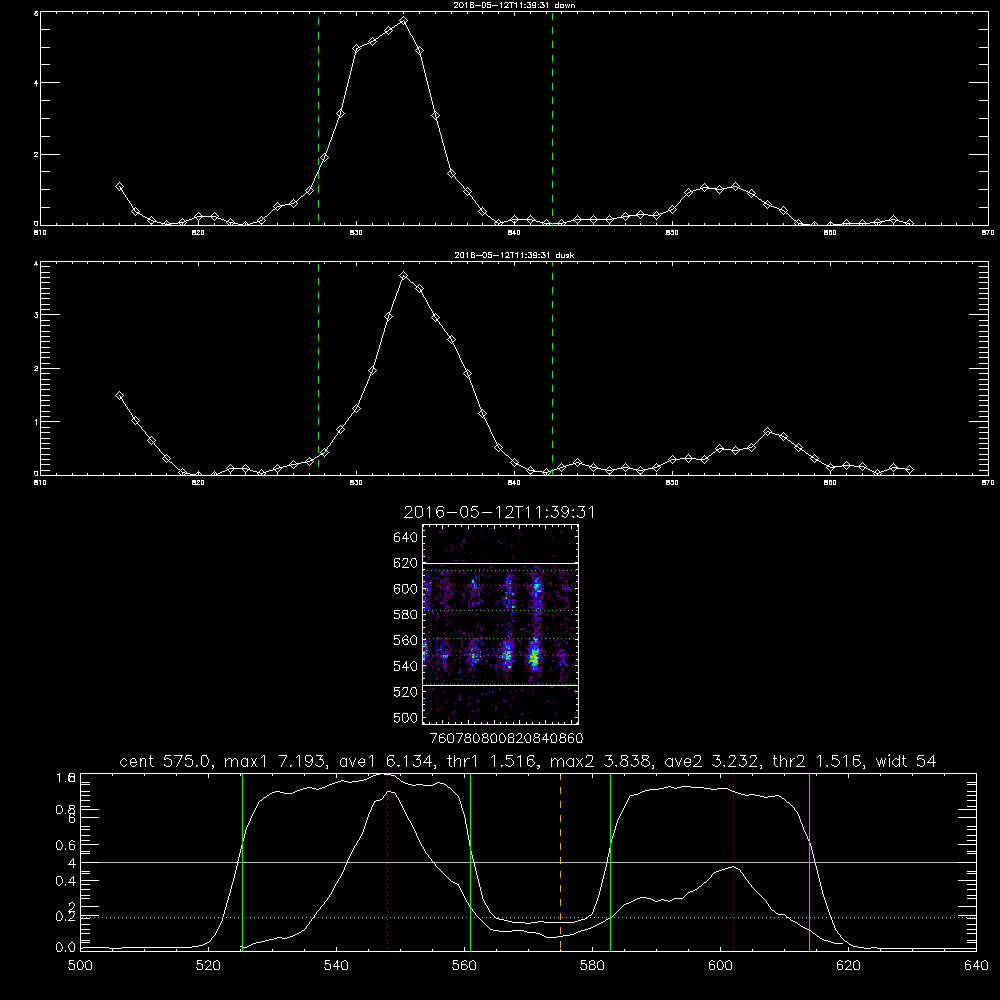Click the white horizontal line at level 4
The image size is (1000, 1000).
[528, 862]
